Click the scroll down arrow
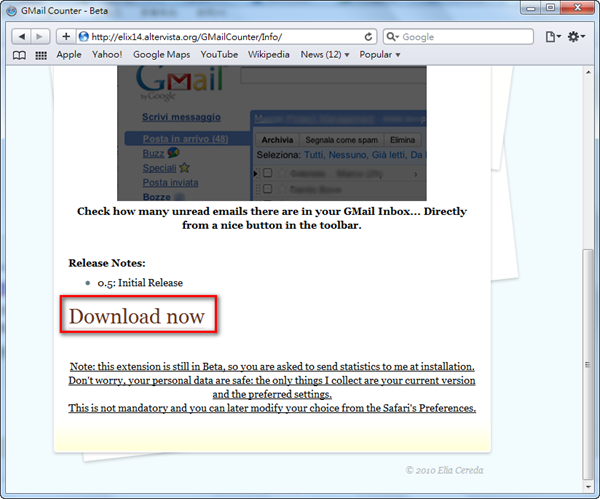The image size is (600, 499). pos(588,487)
